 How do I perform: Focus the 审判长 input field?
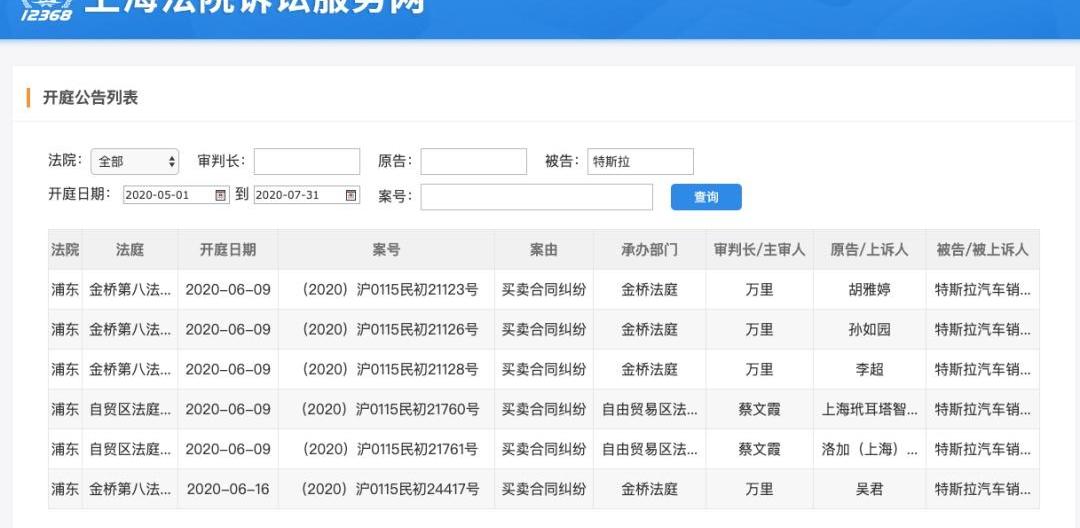point(307,162)
